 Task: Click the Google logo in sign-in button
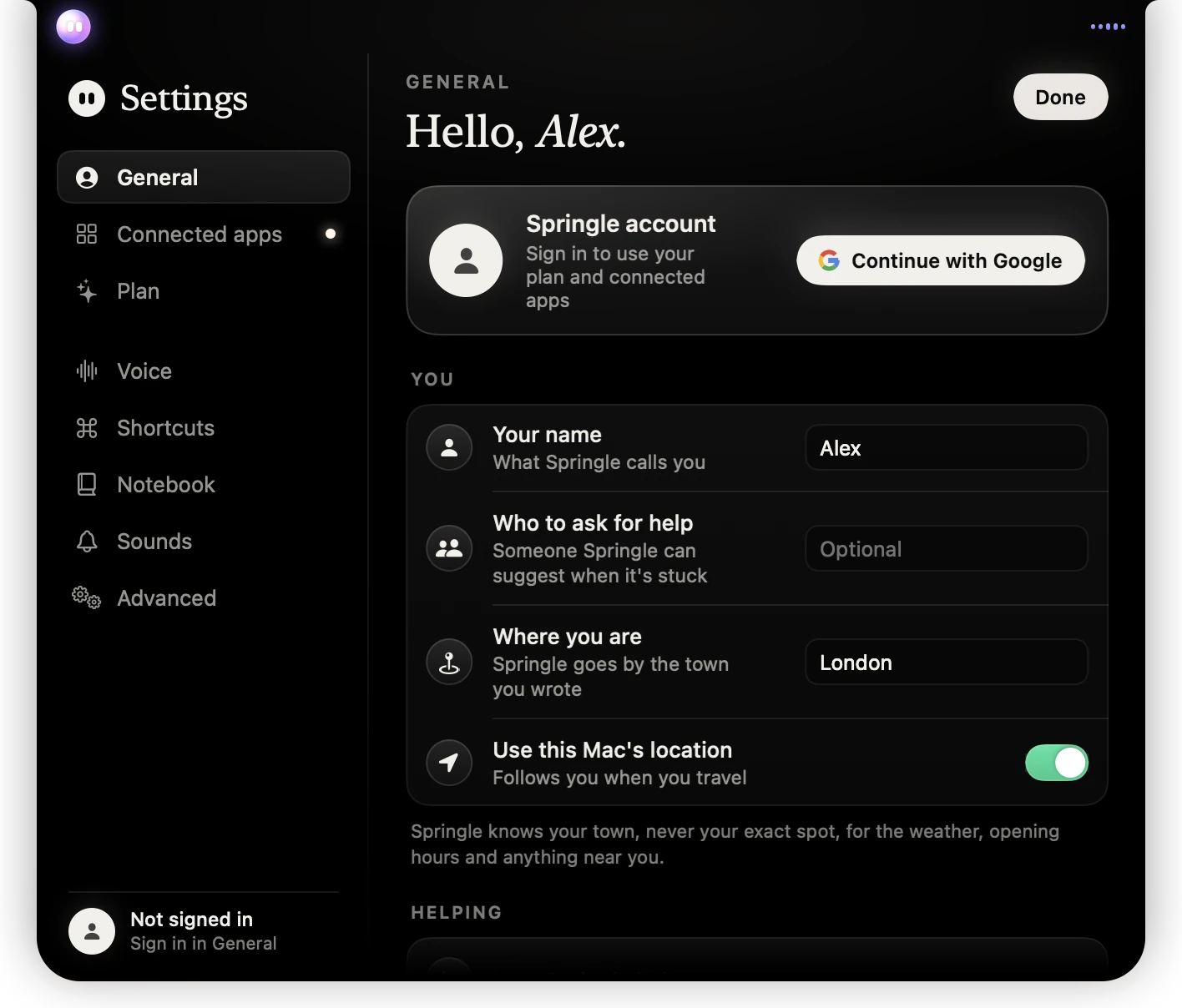pyautogui.click(x=829, y=260)
